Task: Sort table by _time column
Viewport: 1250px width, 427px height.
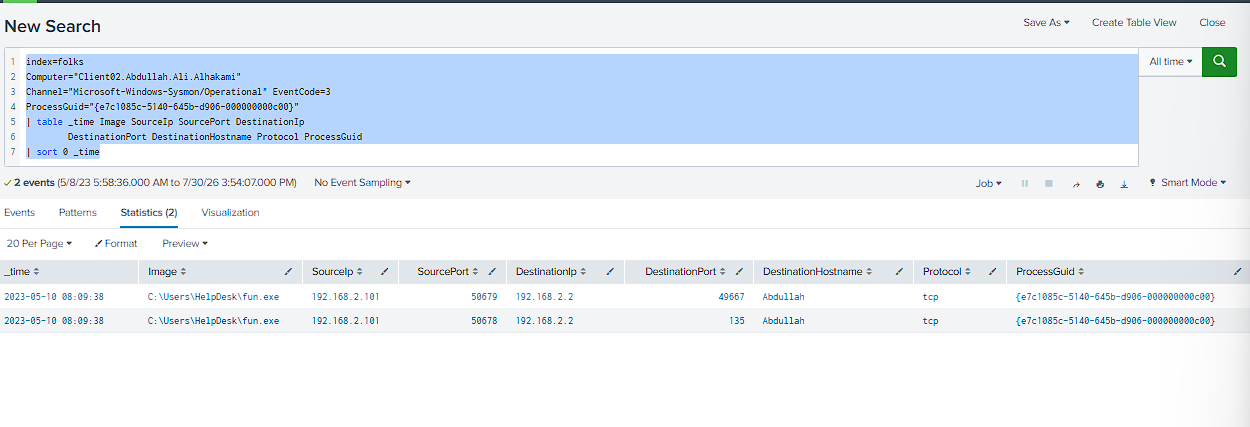Action: tap(21, 271)
